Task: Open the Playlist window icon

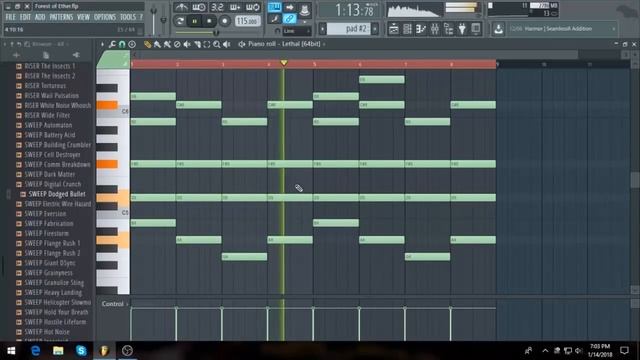Action: click(394, 29)
